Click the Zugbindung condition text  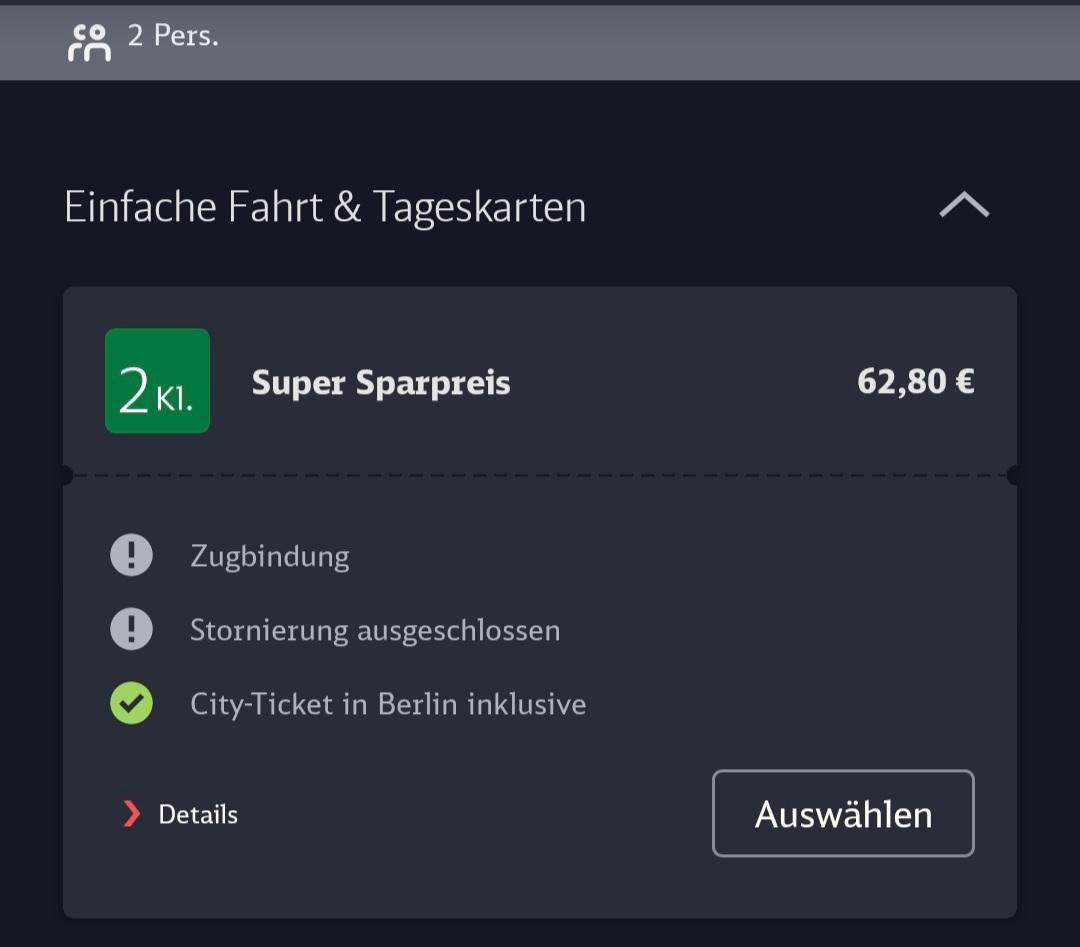(x=270, y=556)
